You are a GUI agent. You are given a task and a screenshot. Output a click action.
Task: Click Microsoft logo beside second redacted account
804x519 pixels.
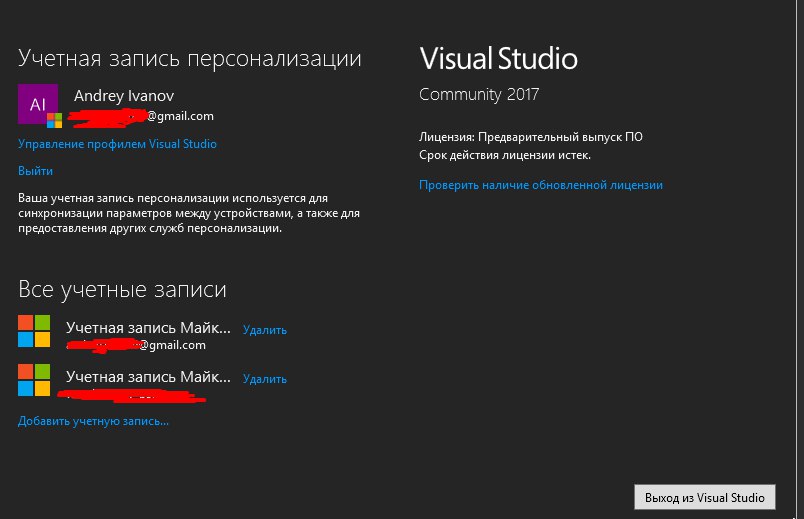point(34,380)
